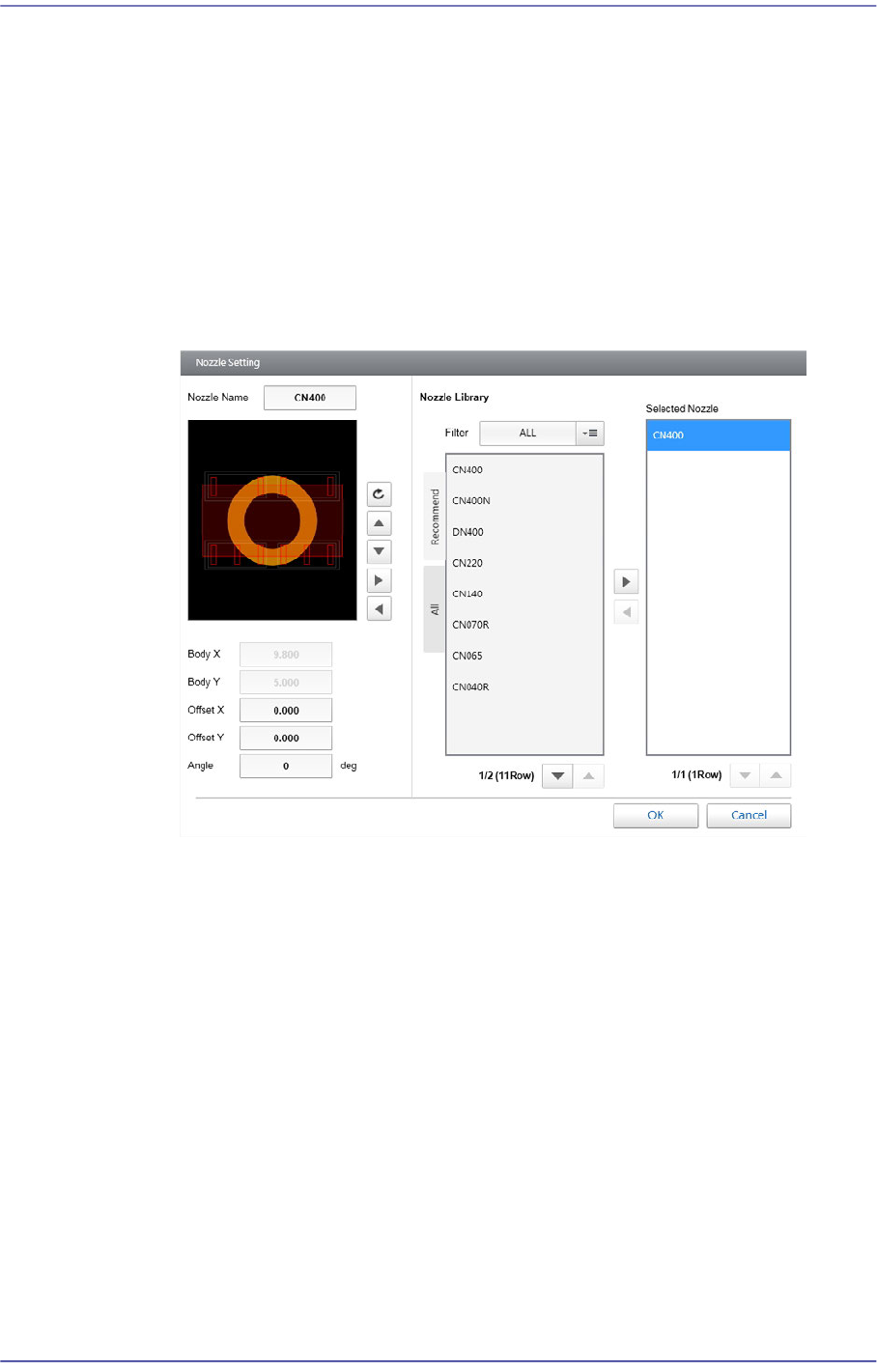Click the Body X field

click(x=286, y=655)
